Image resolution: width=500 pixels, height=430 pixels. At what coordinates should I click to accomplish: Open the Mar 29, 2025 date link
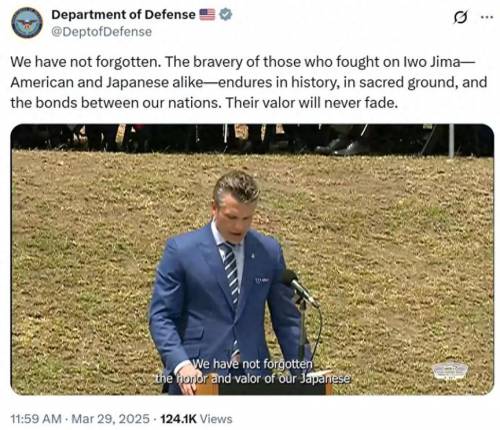(110, 419)
